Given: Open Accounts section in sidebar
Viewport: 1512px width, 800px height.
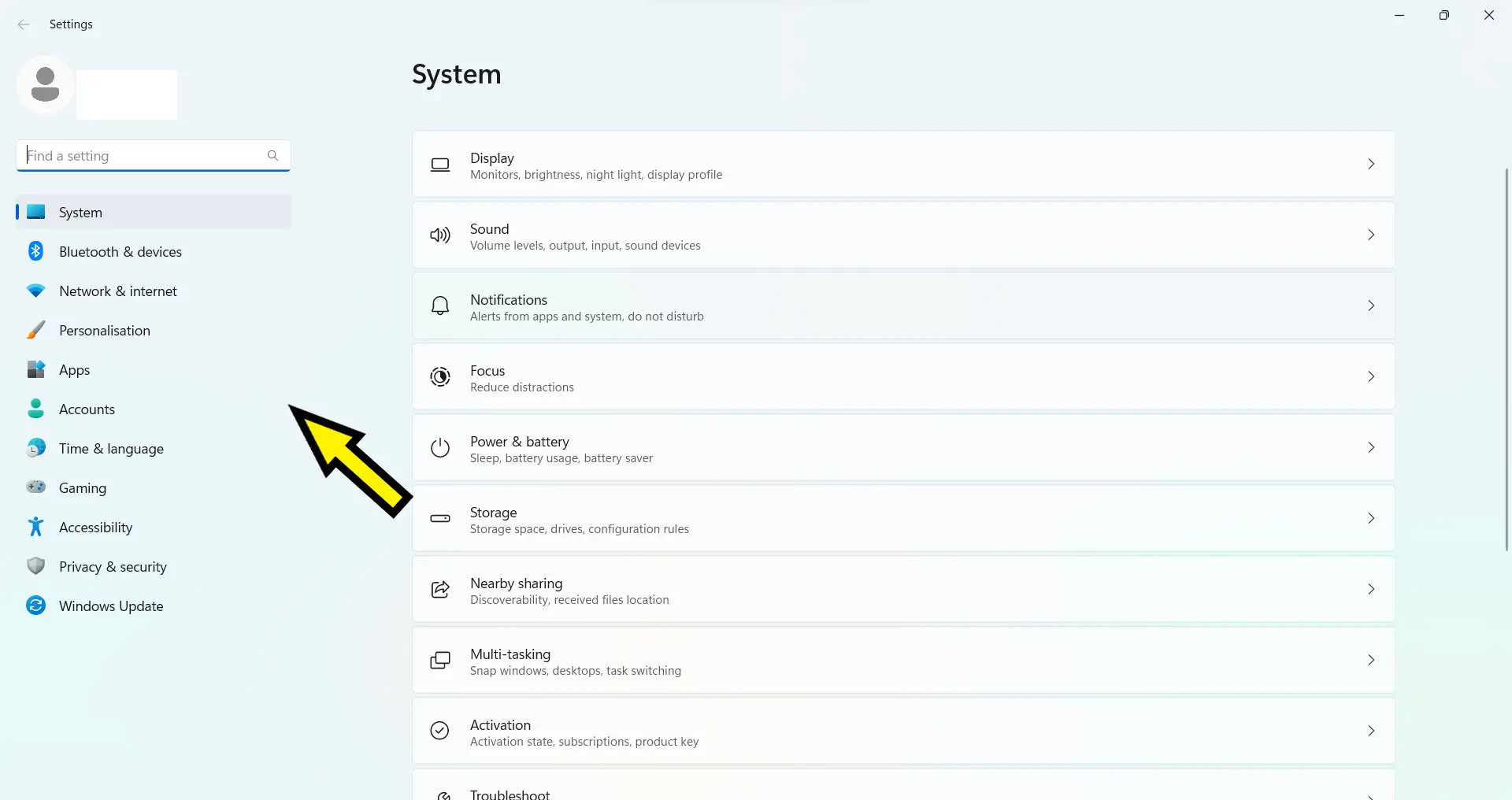Looking at the screenshot, I should pos(87,409).
